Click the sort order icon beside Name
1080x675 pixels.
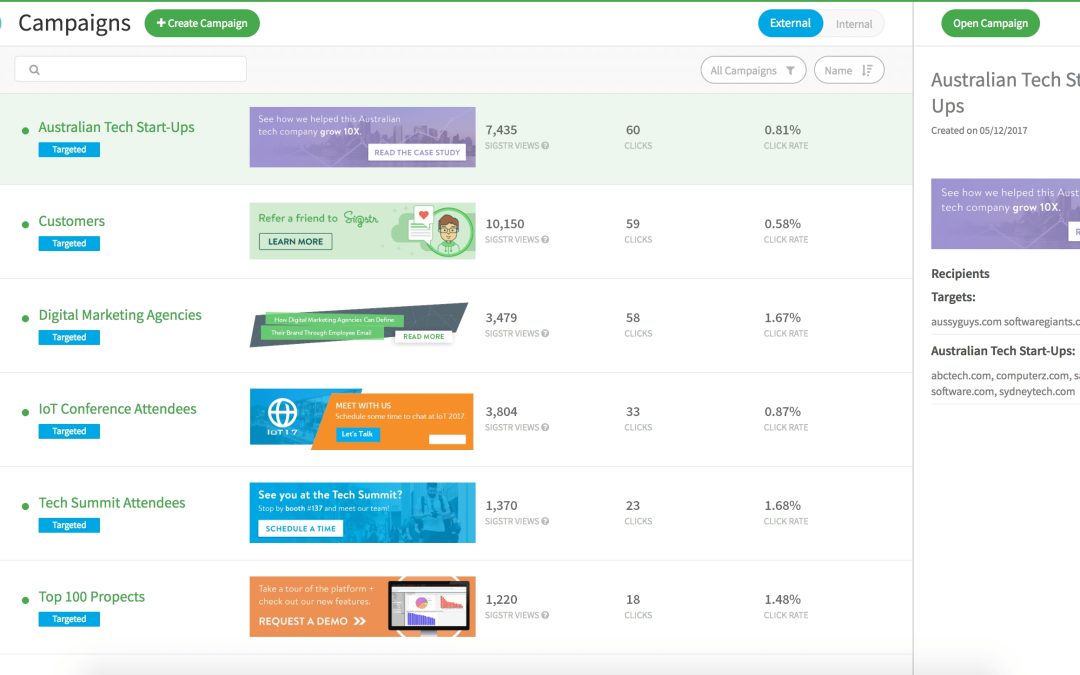click(867, 70)
